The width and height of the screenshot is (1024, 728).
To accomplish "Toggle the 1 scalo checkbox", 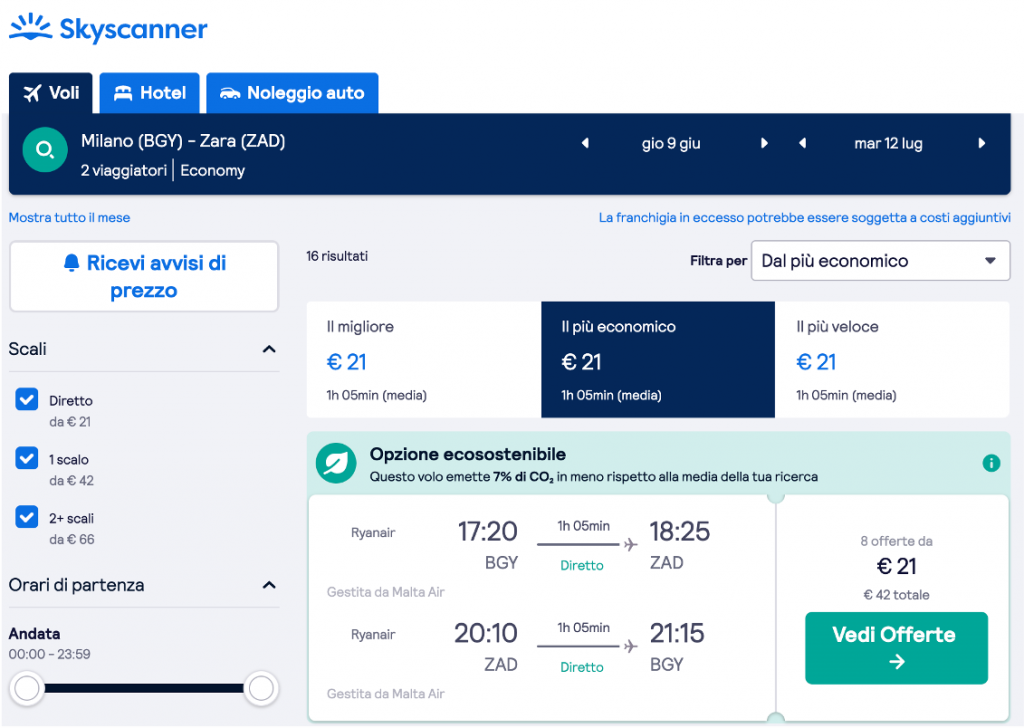I will [x=27, y=459].
